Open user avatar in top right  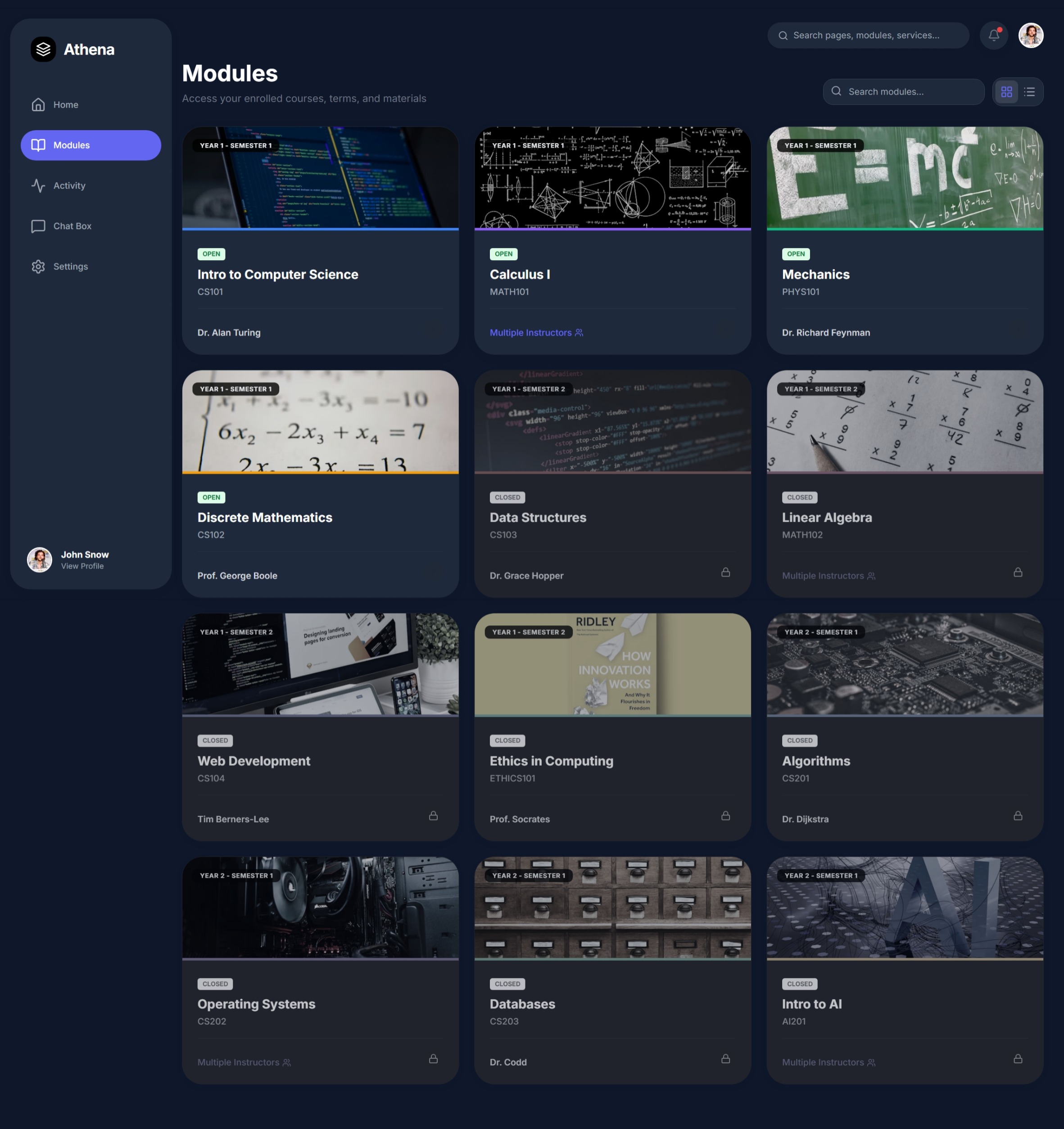coord(1031,35)
